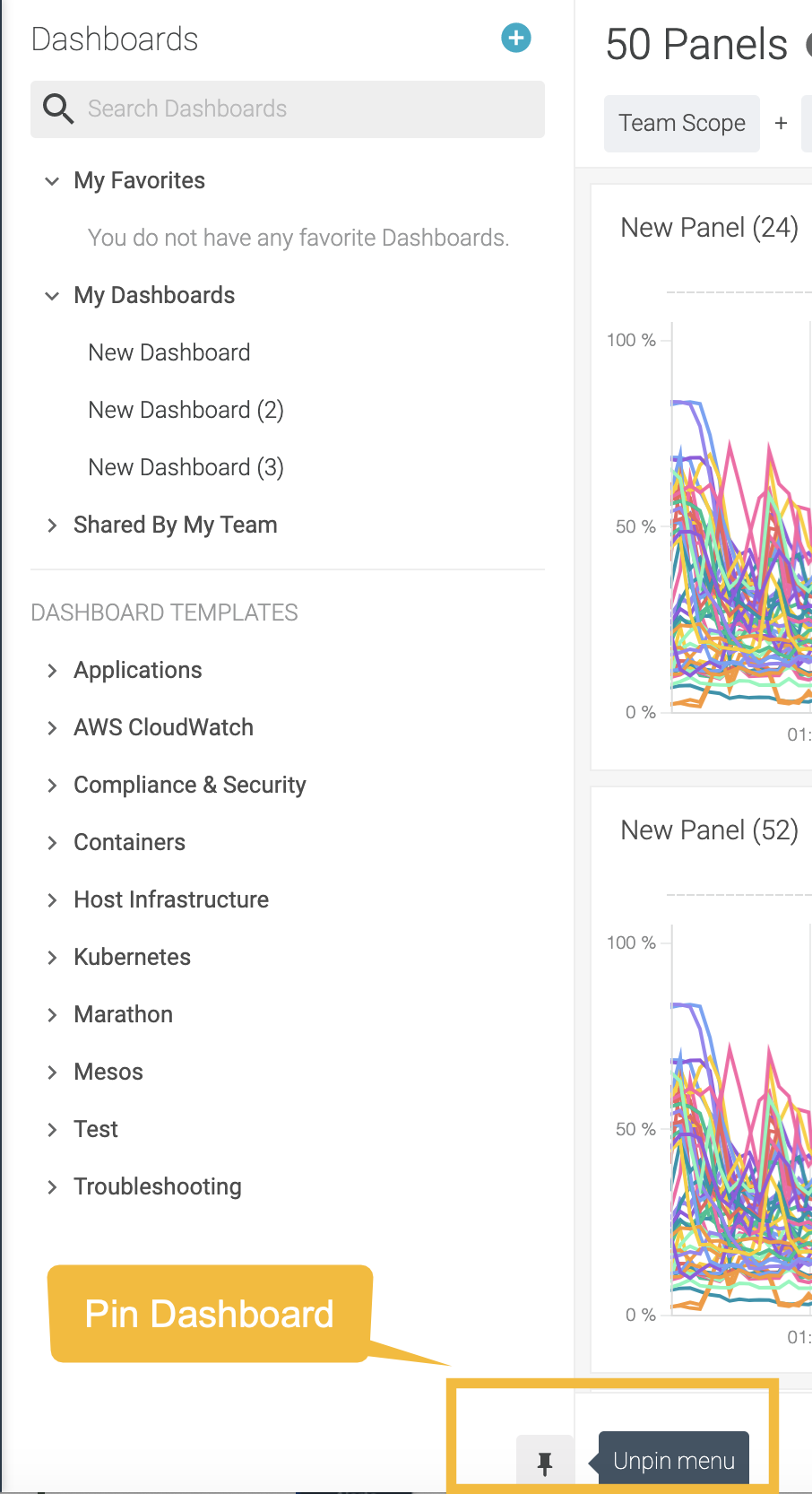Click the Team Scope button

point(682,123)
